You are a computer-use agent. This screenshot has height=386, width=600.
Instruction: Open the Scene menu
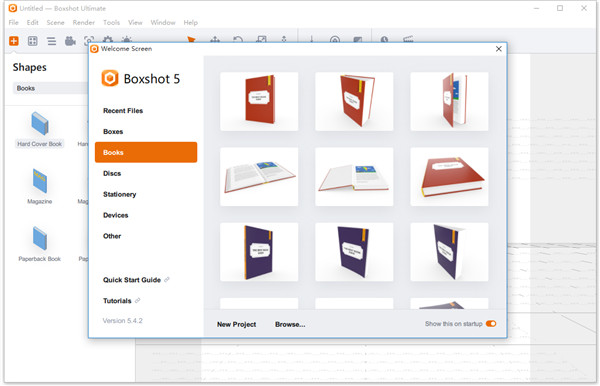pyautogui.click(x=55, y=23)
